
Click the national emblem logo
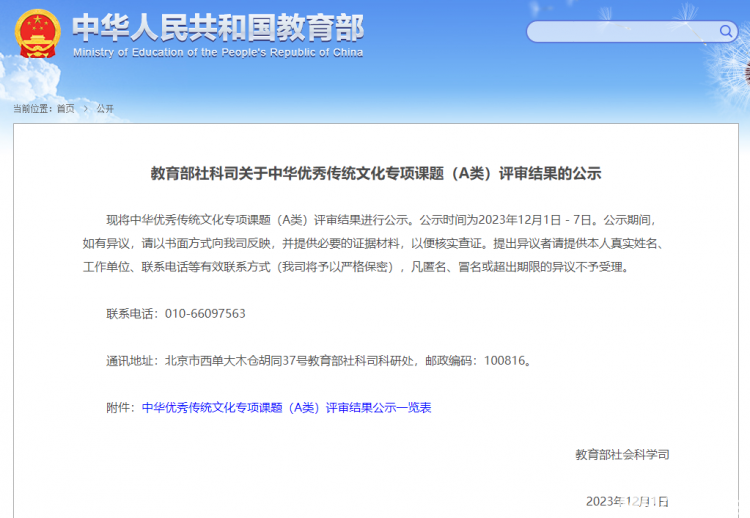tap(38, 33)
